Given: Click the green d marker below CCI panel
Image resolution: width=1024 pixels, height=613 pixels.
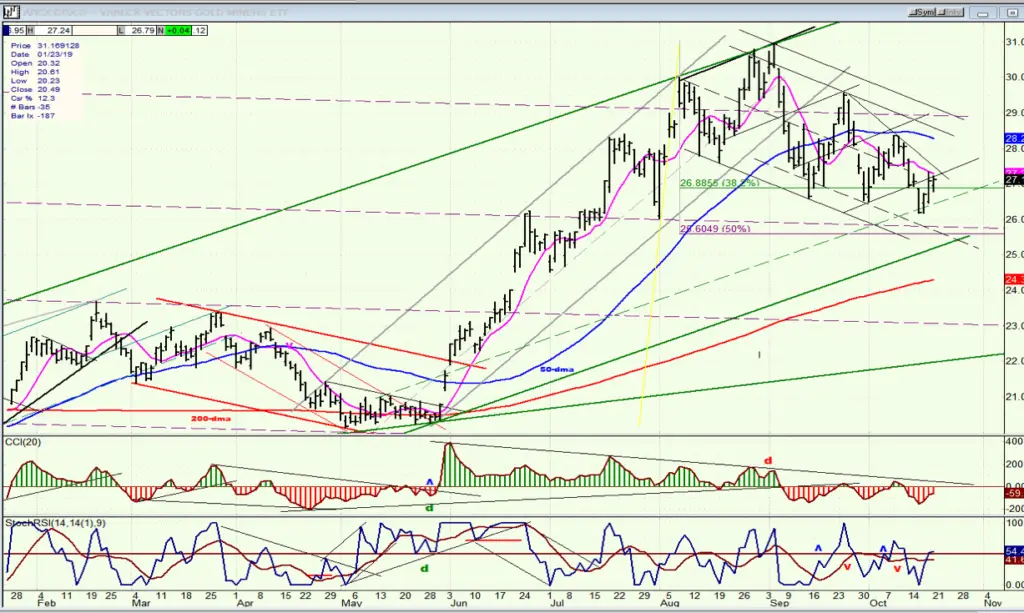Looking at the screenshot, I should [430, 507].
